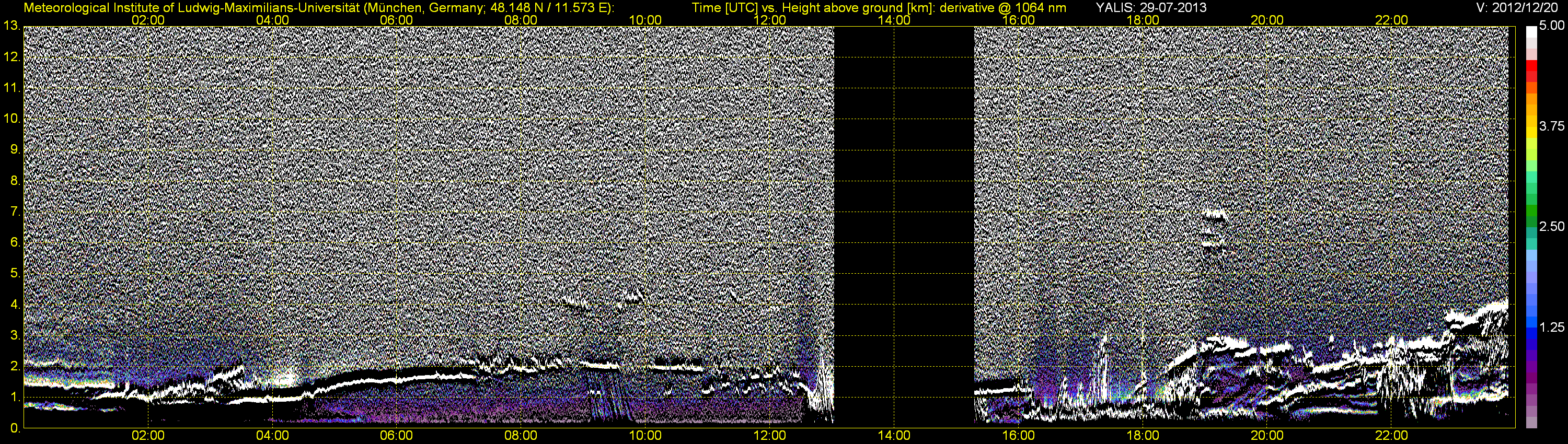This screenshot has height=444, width=1568.
Task: Click the 1 km height axis label
Action: coord(15,397)
